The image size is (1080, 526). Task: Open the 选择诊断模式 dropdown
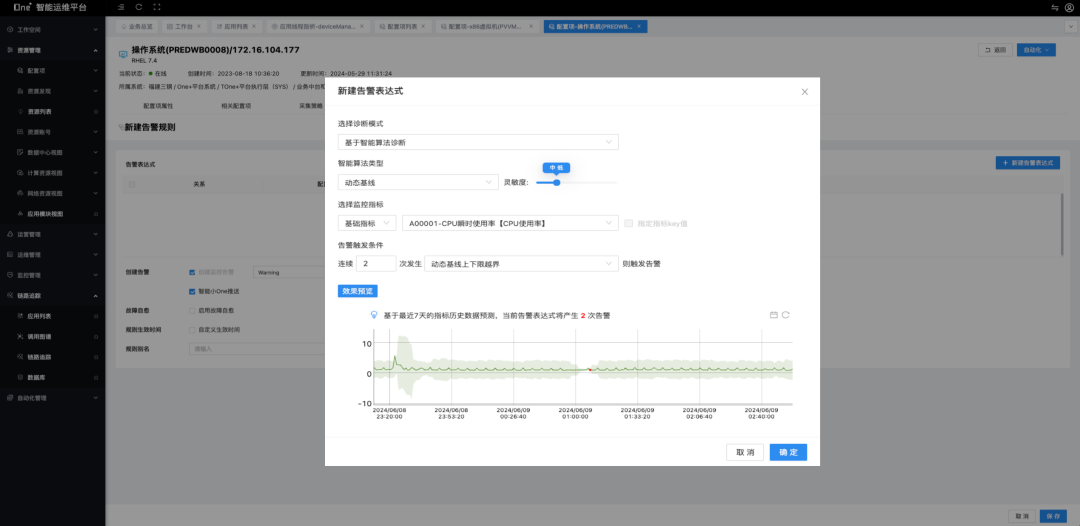click(478, 142)
